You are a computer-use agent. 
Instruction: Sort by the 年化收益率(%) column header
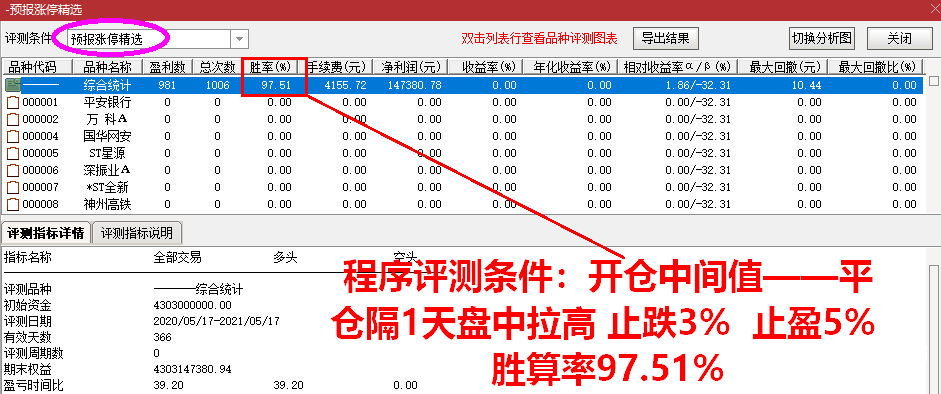pos(570,67)
